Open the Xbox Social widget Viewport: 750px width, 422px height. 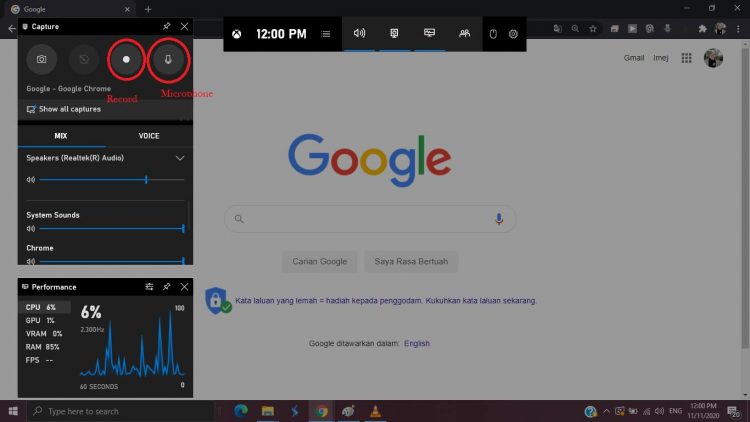[x=464, y=33]
